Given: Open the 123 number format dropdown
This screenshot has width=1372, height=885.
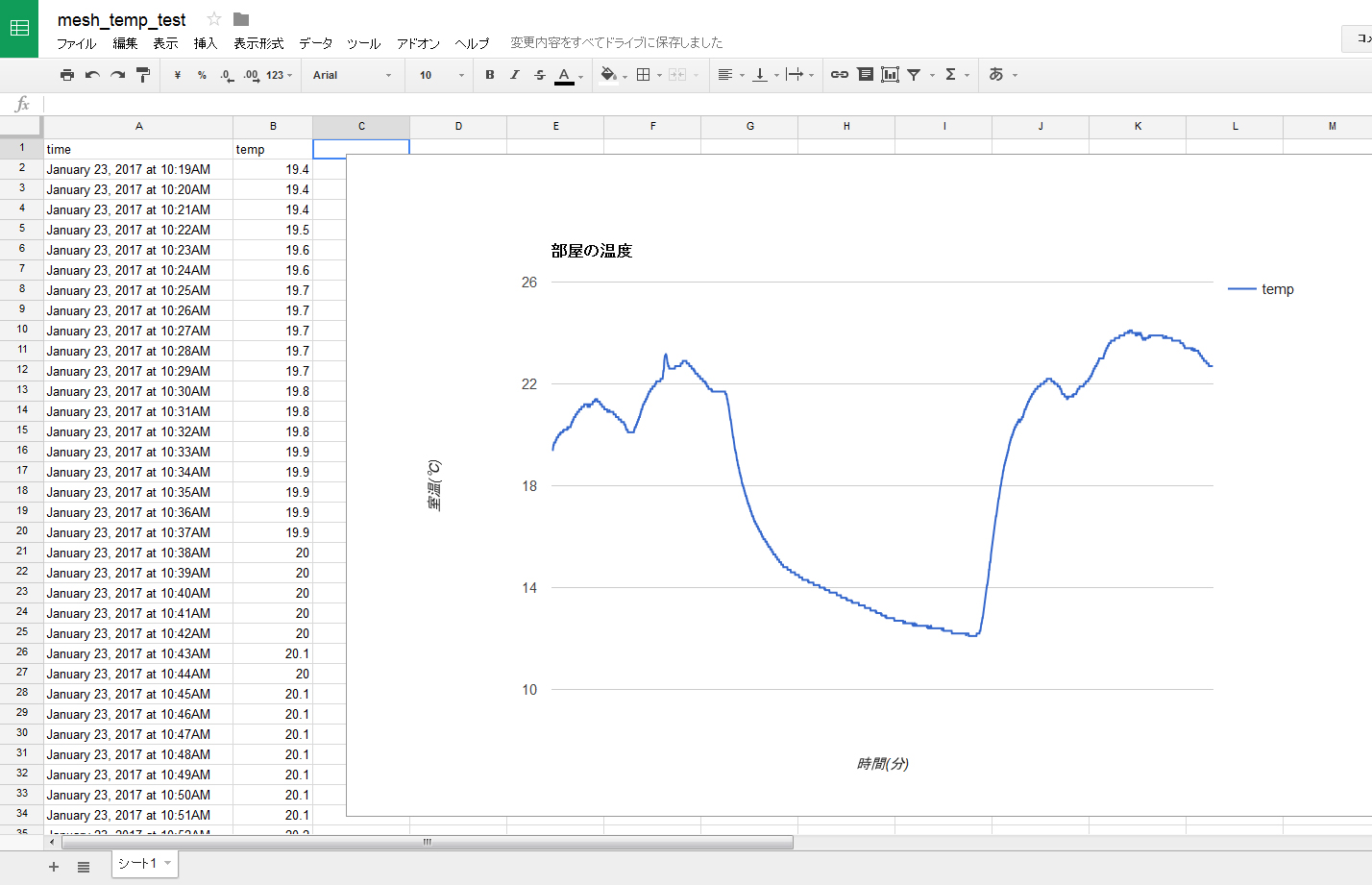Looking at the screenshot, I should click(279, 75).
